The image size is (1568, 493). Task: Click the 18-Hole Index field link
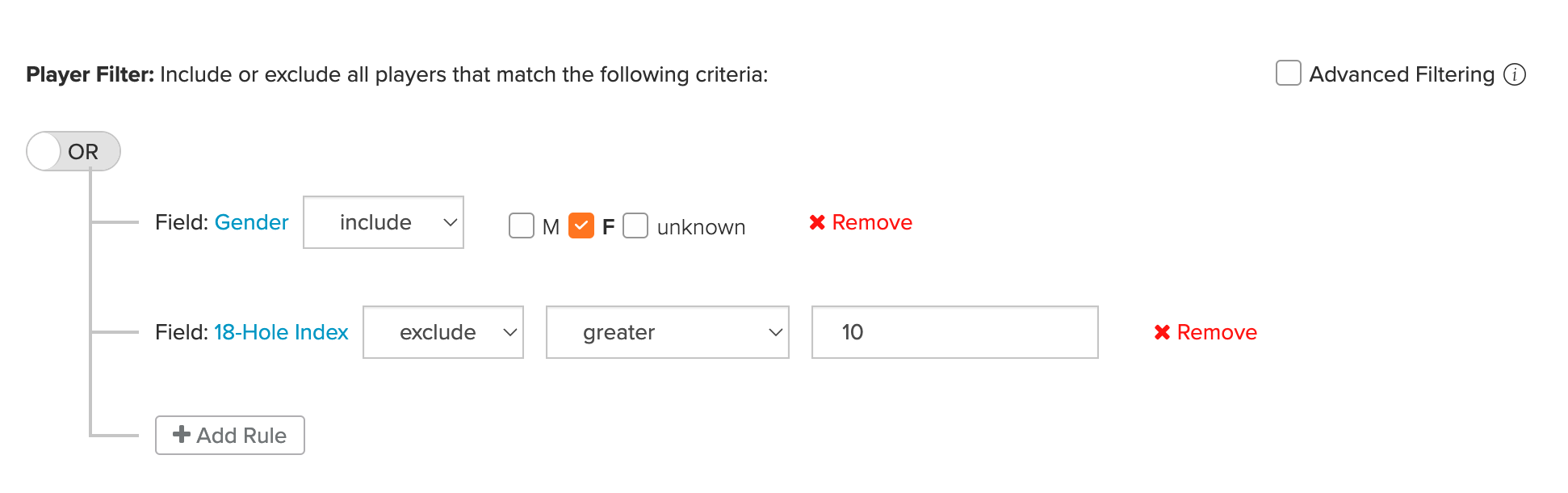coord(281,332)
